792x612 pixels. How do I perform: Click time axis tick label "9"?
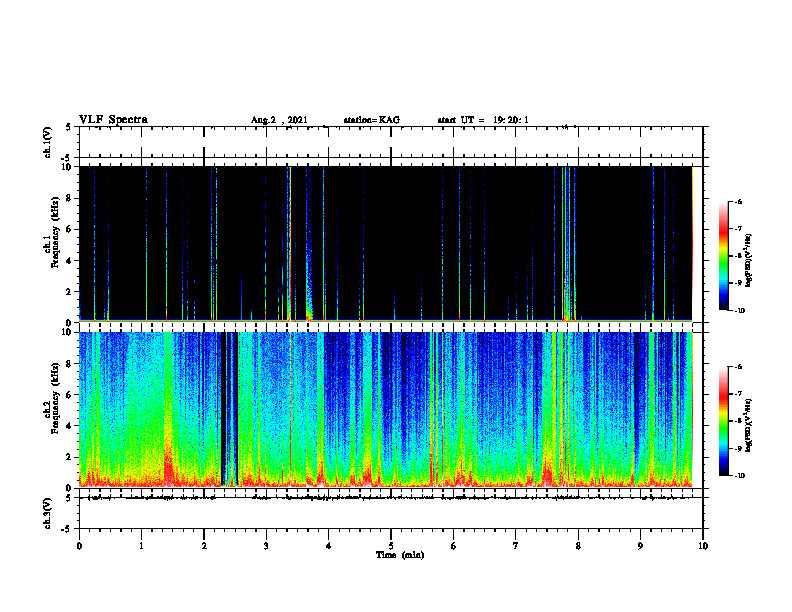coord(640,546)
